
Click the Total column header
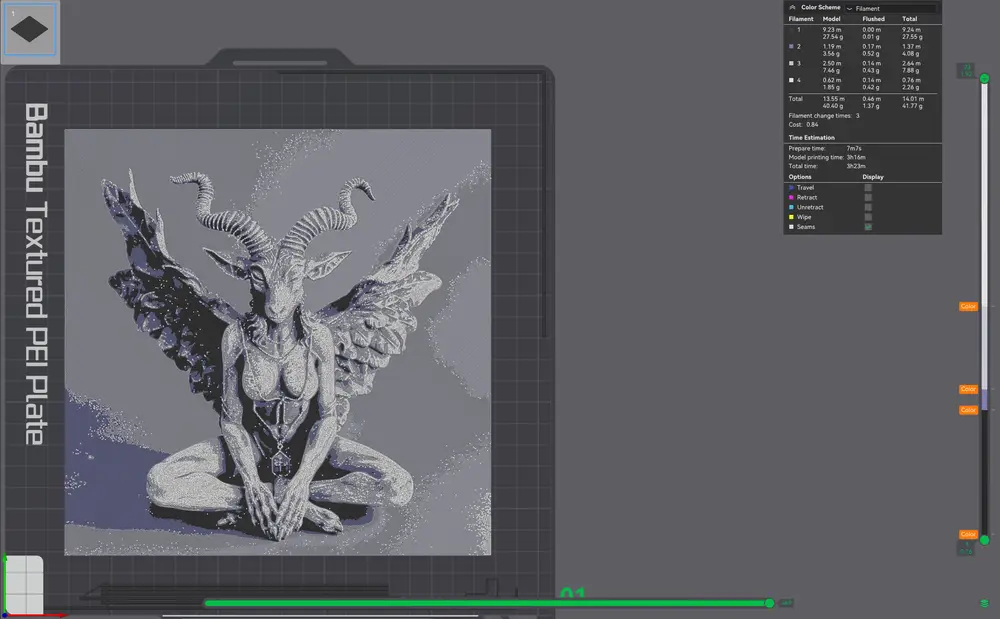point(909,19)
